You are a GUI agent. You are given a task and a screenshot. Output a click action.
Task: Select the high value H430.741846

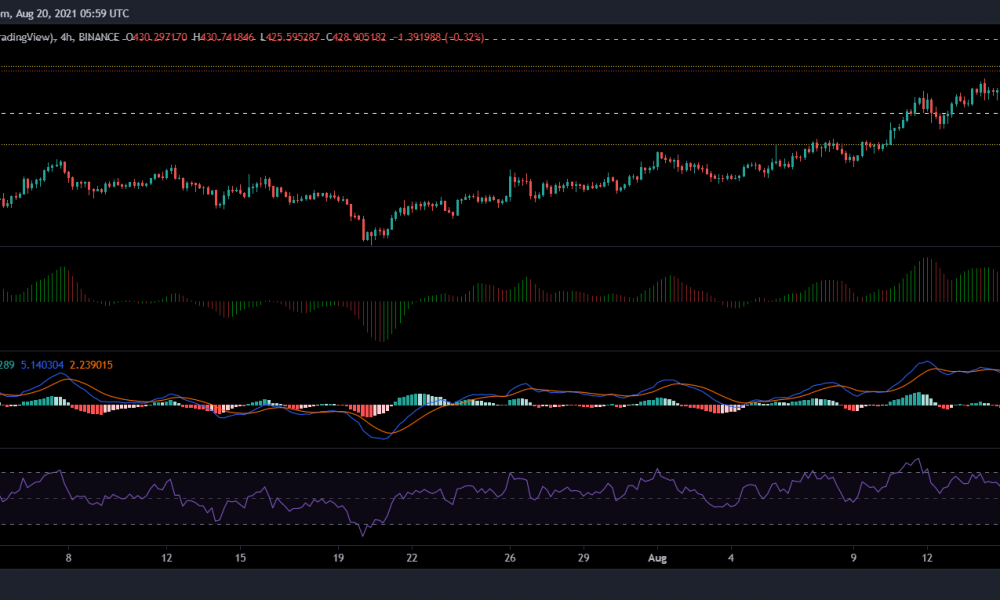click(x=223, y=38)
